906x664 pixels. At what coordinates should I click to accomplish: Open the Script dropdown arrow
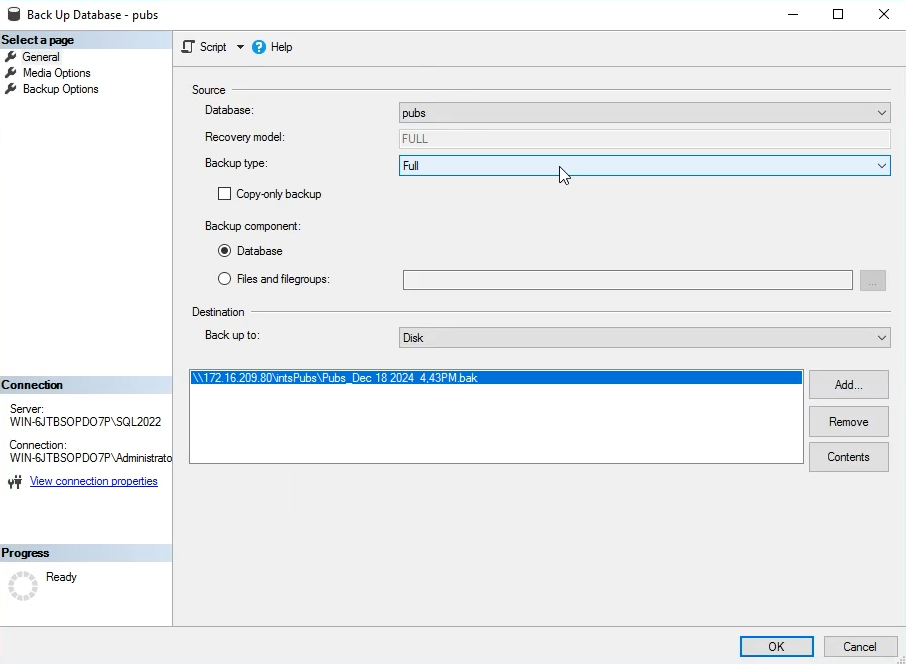[240, 47]
